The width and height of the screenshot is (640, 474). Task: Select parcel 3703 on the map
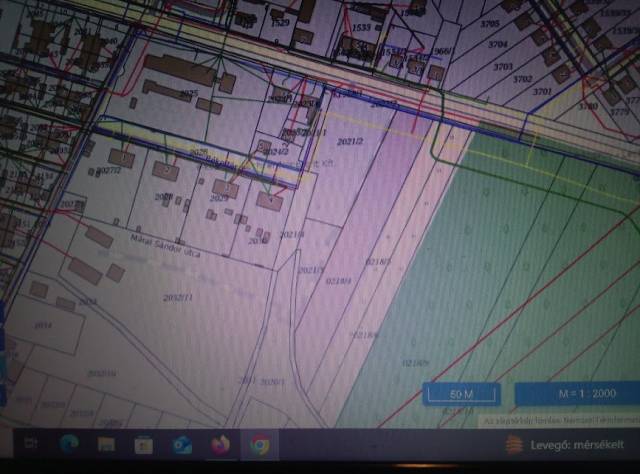pos(503,65)
